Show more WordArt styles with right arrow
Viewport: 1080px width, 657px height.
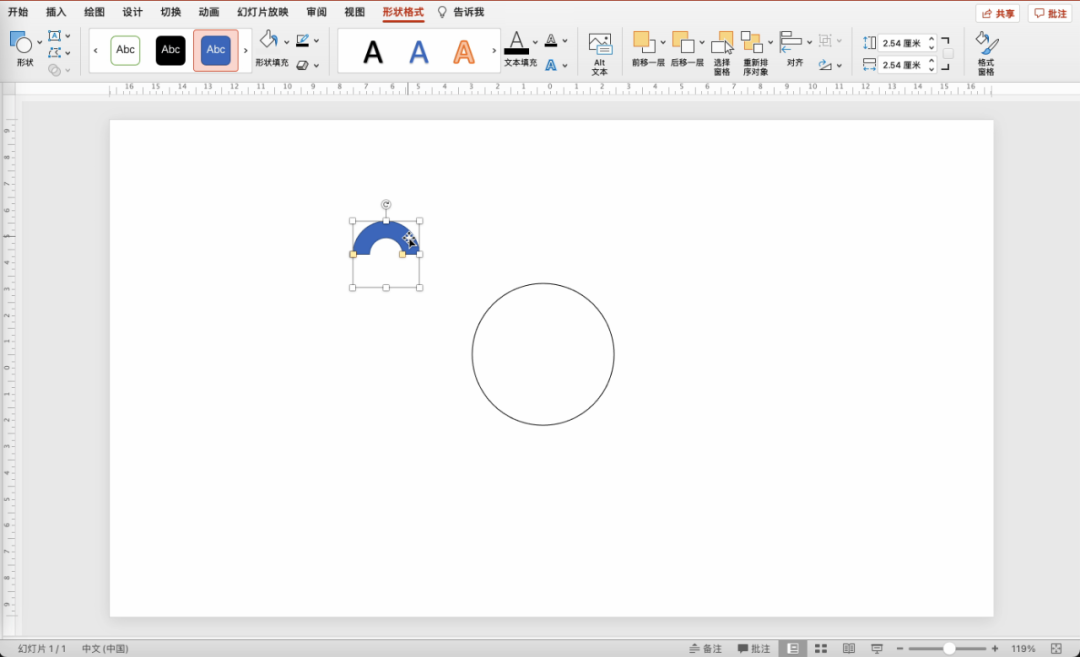[x=494, y=50]
